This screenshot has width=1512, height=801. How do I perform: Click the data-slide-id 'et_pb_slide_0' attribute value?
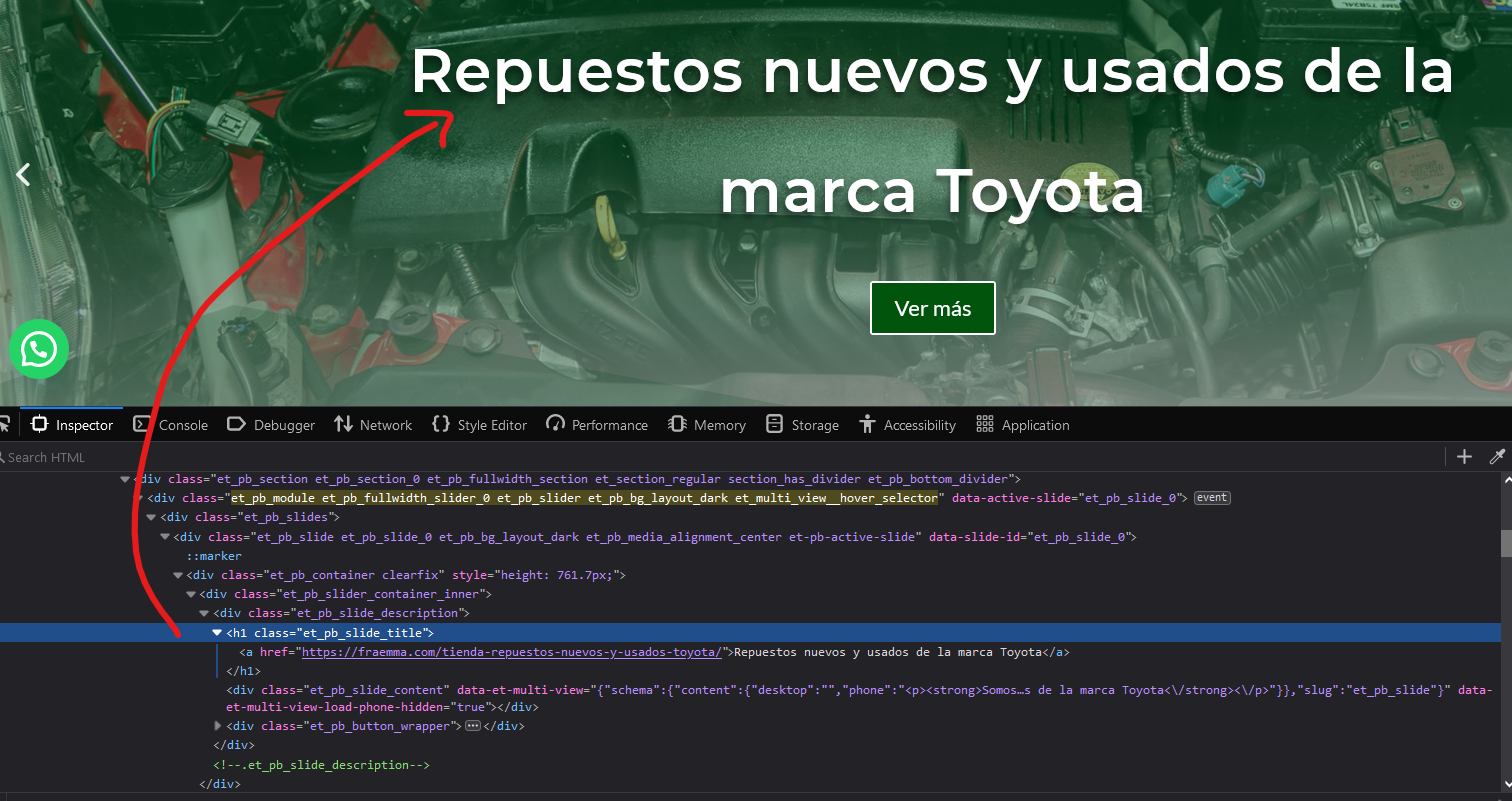click(x=1080, y=537)
